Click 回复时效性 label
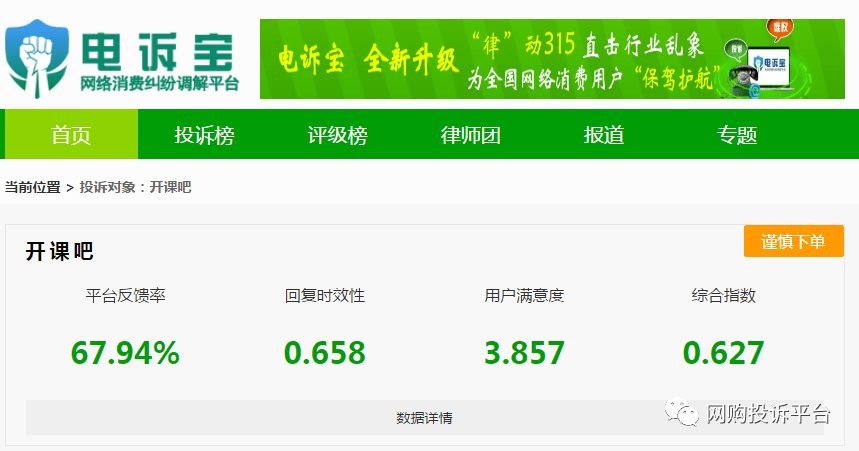The image size is (859, 451). [x=325, y=296]
